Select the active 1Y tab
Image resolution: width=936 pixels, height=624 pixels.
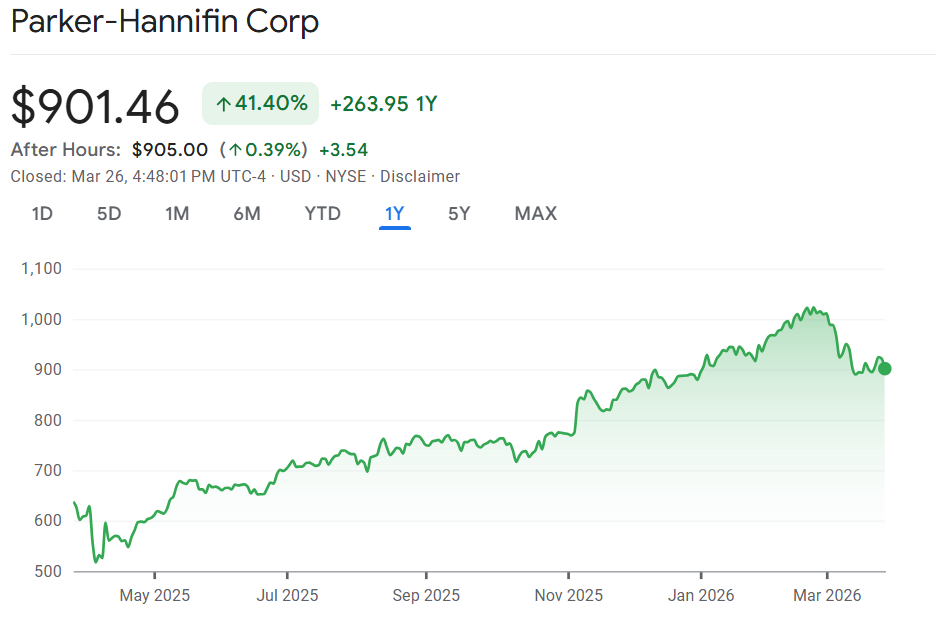[395, 213]
